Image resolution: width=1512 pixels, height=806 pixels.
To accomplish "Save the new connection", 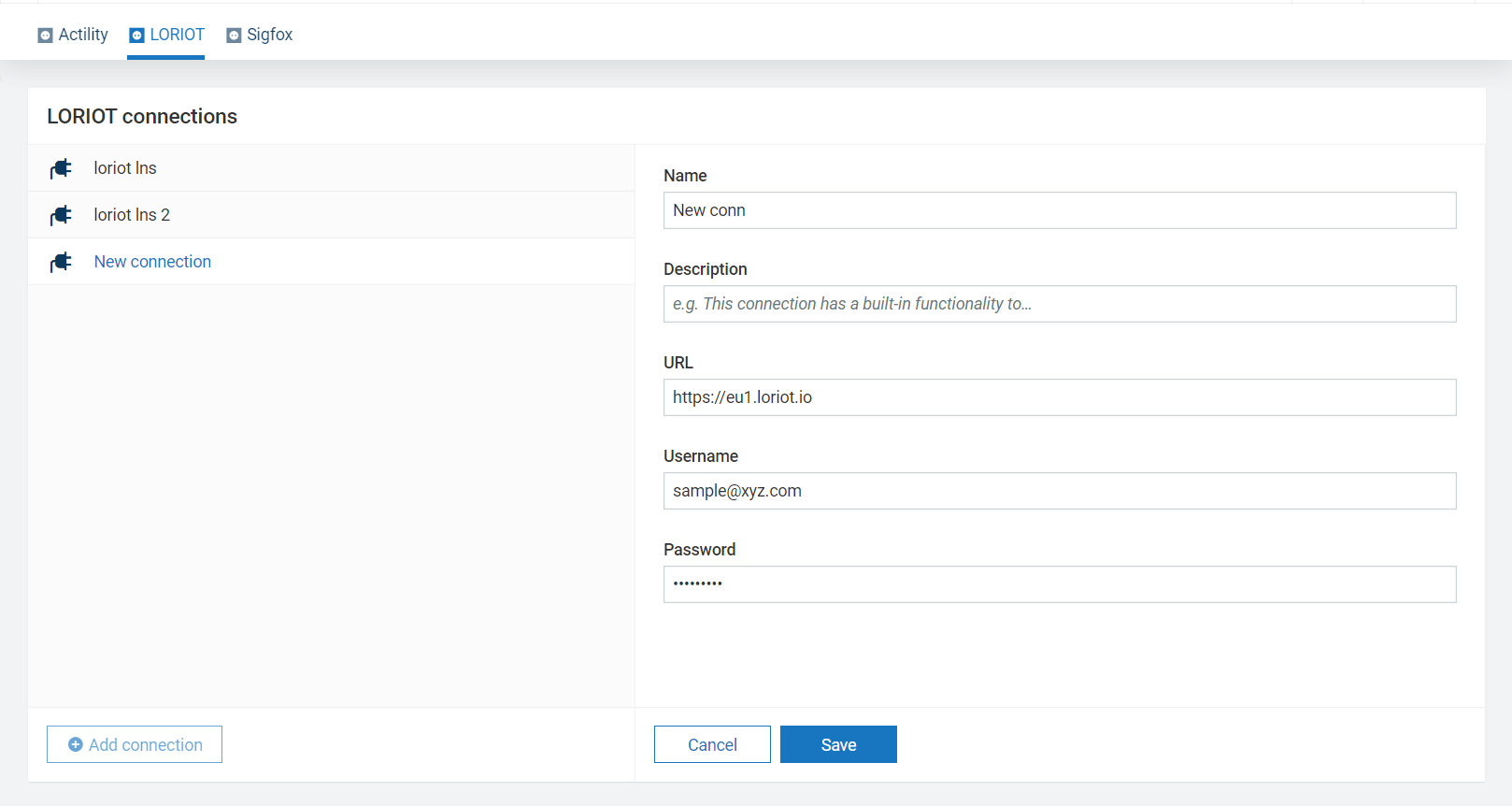I will pyautogui.click(x=838, y=744).
